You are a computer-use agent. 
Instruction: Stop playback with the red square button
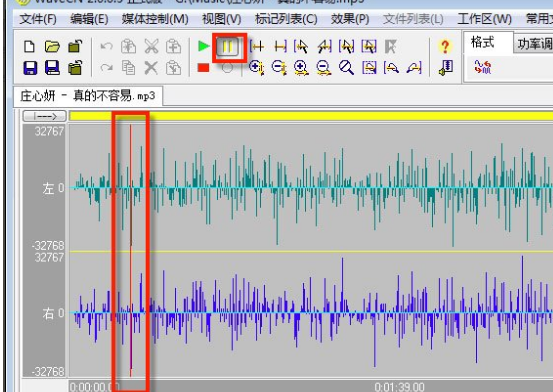pyautogui.click(x=203, y=68)
